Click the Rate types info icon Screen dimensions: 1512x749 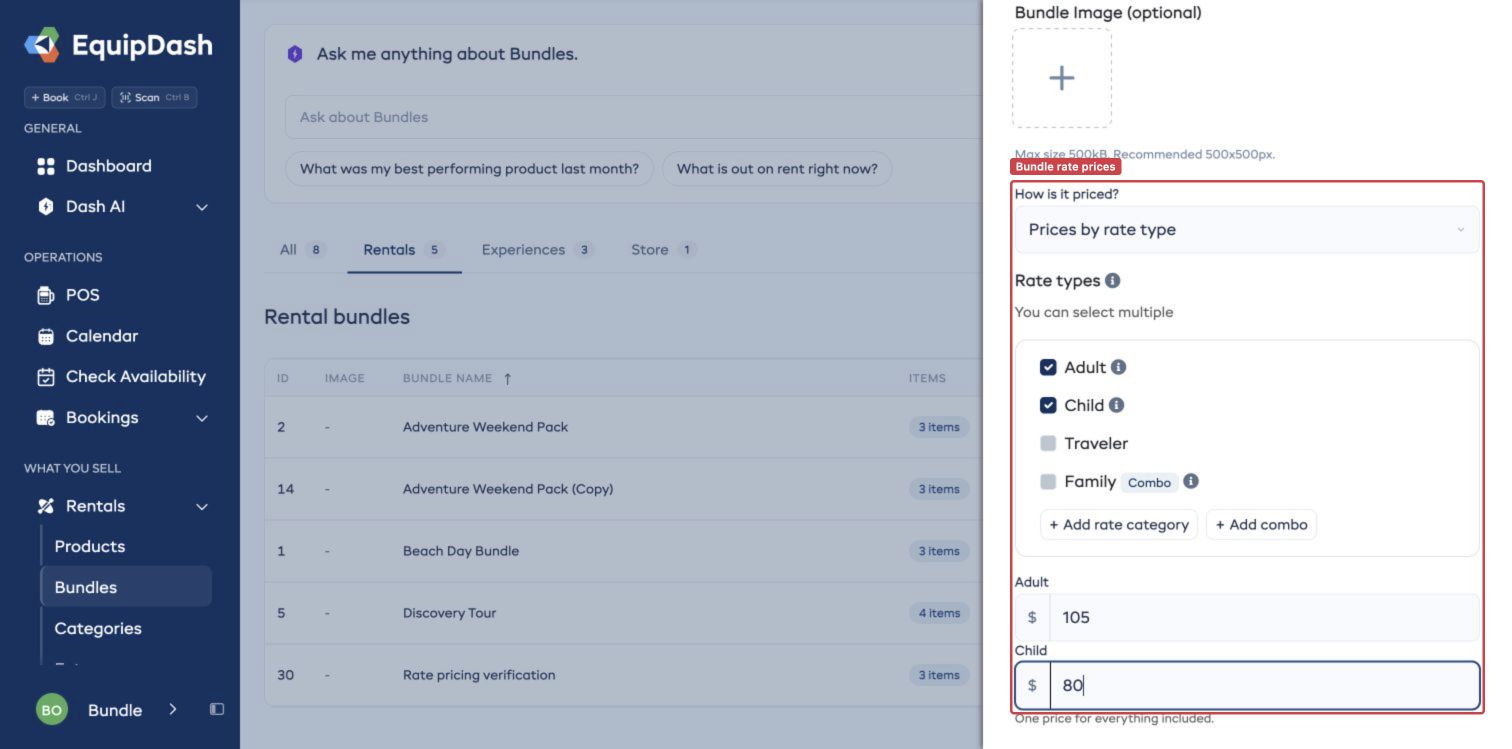tap(1113, 281)
